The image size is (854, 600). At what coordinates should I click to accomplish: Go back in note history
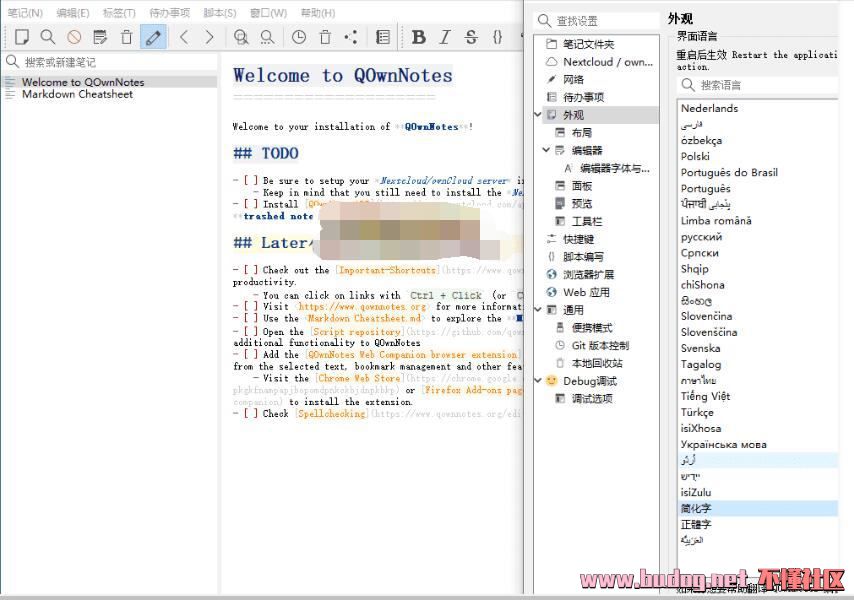pos(184,37)
